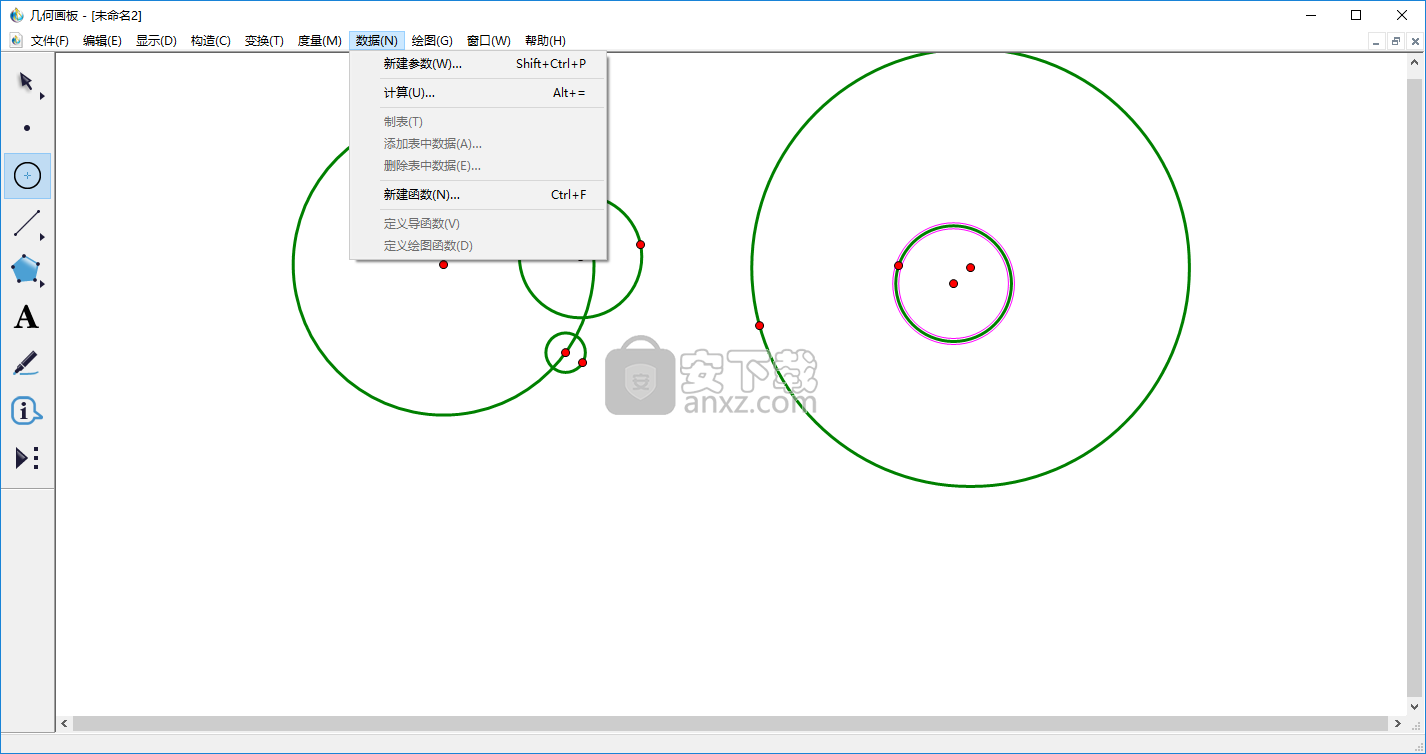
Task: Open the 变换(T) menu
Action: [x=264, y=41]
